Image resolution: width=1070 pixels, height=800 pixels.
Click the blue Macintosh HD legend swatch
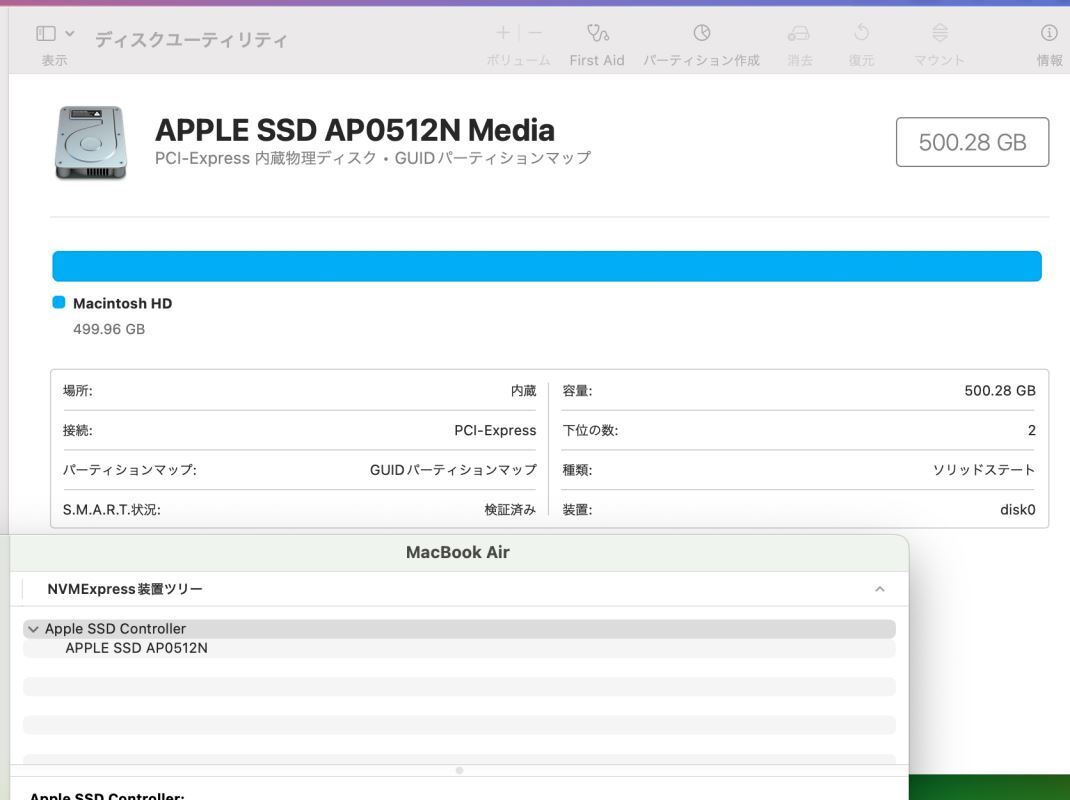pos(59,302)
